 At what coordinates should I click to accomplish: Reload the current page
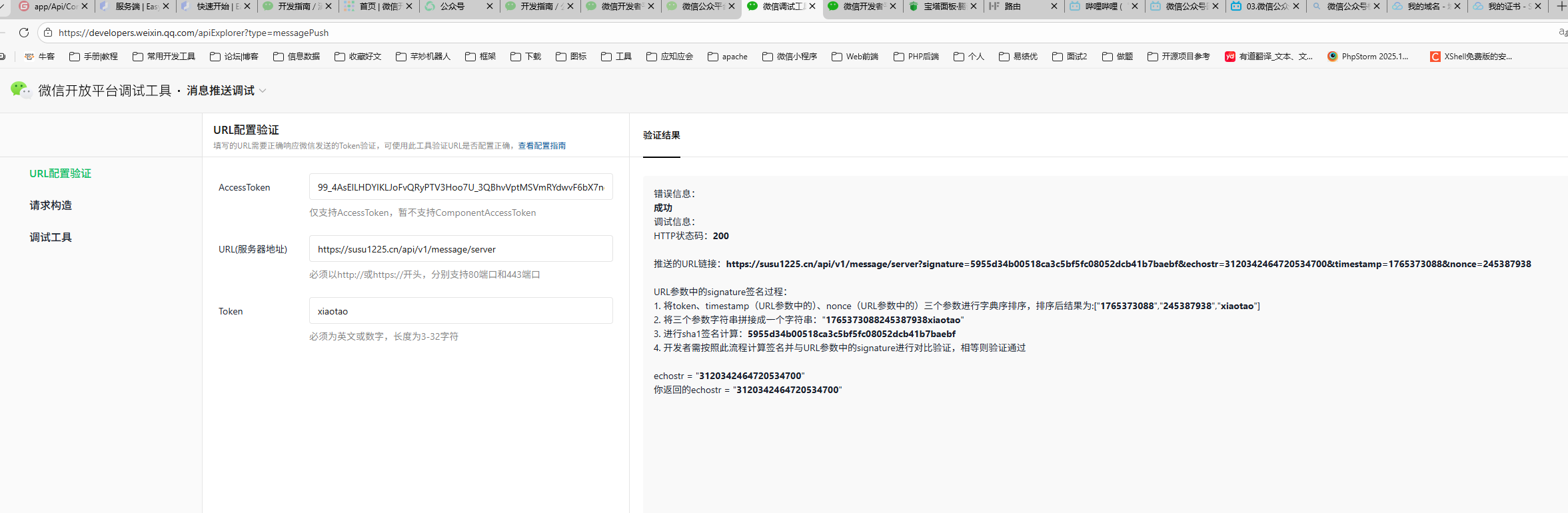coord(24,33)
